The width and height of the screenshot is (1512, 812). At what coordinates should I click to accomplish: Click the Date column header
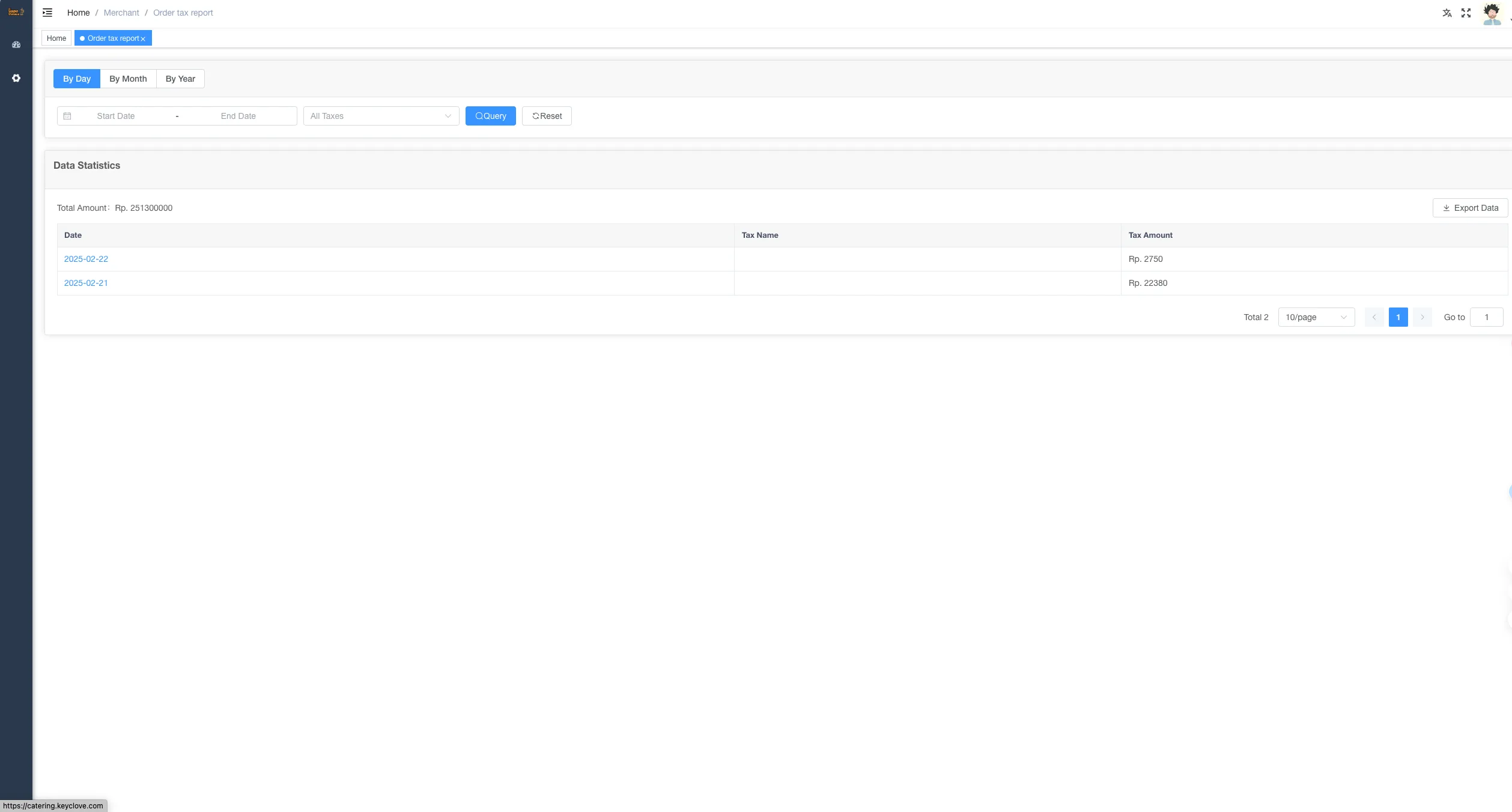click(x=396, y=235)
